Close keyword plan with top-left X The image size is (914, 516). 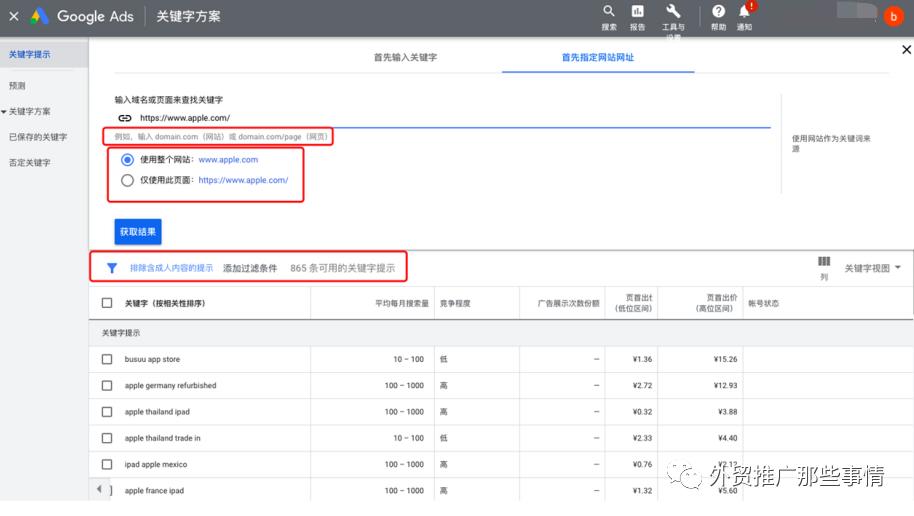pos(14,16)
